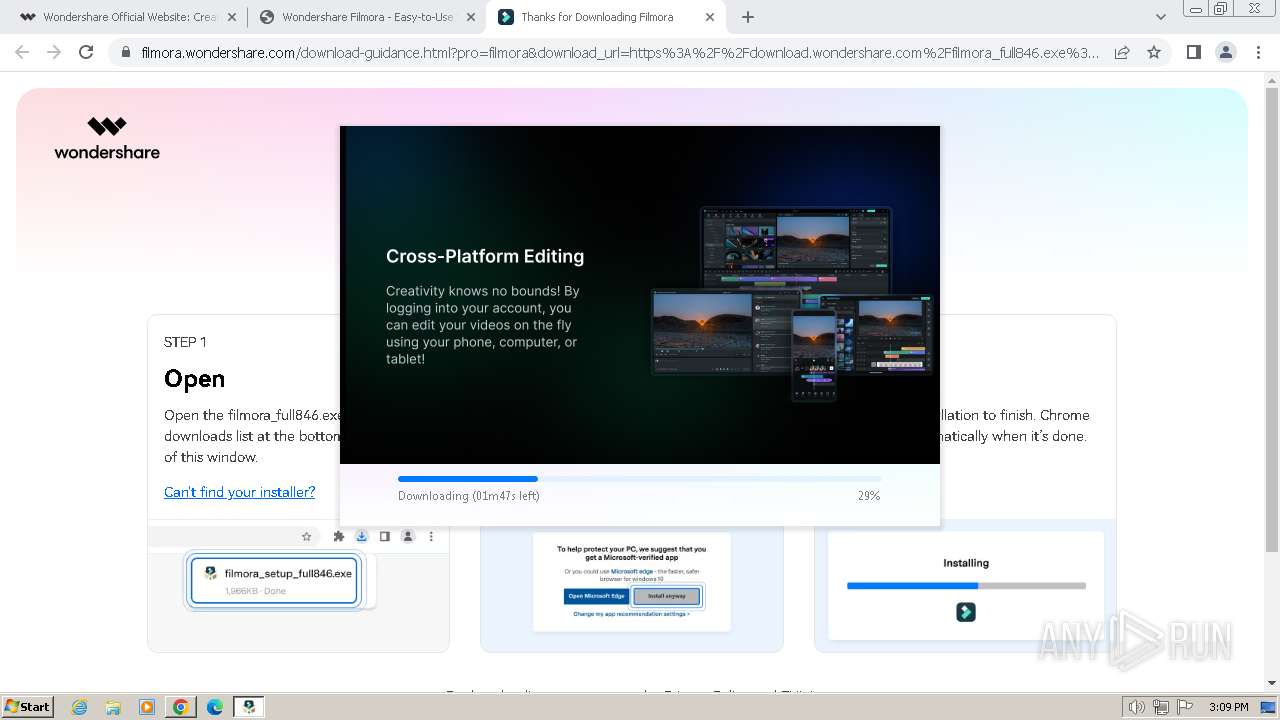Bookmark this page with the star

pos(1154,52)
